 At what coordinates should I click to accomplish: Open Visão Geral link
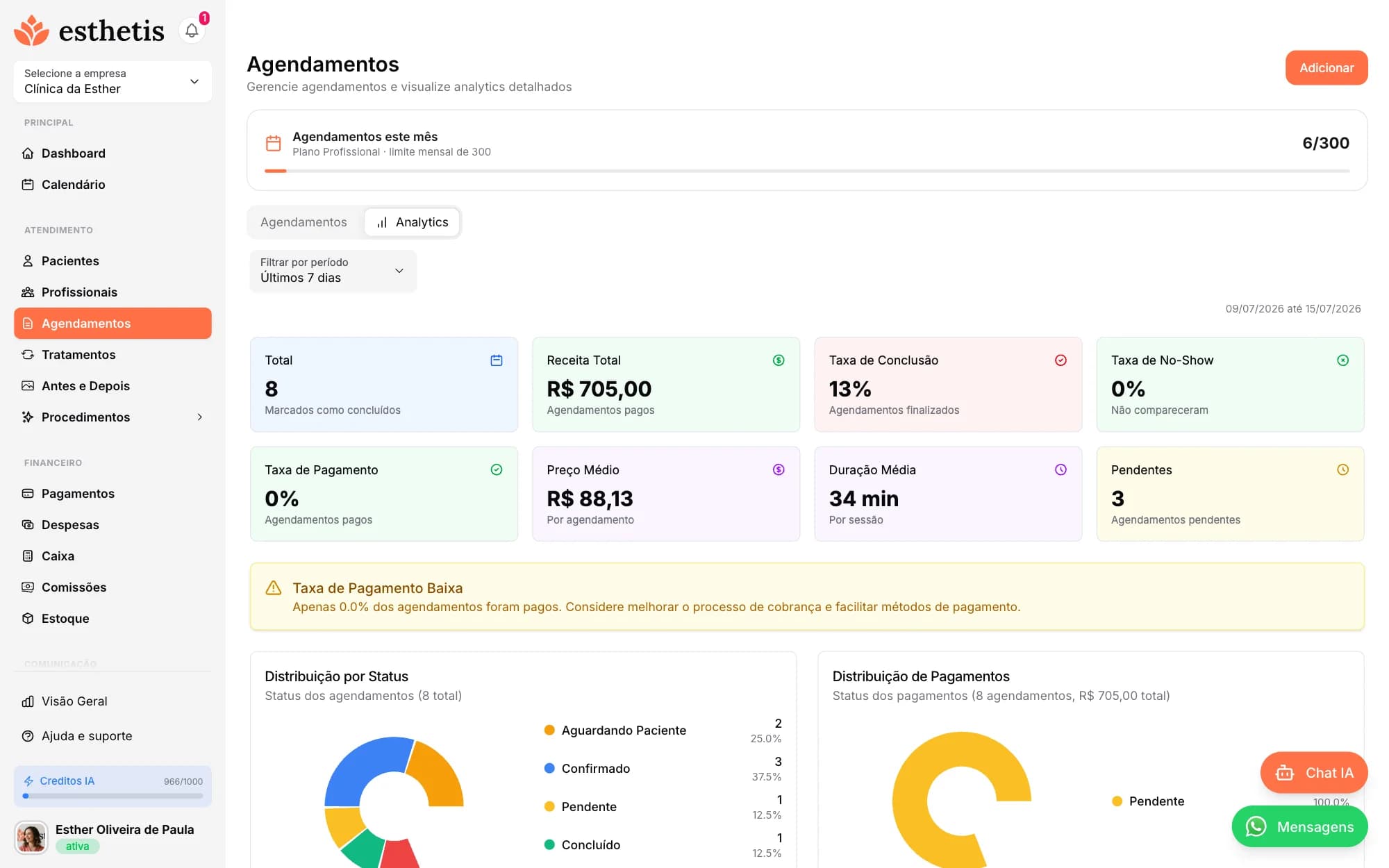(x=113, y=701)
